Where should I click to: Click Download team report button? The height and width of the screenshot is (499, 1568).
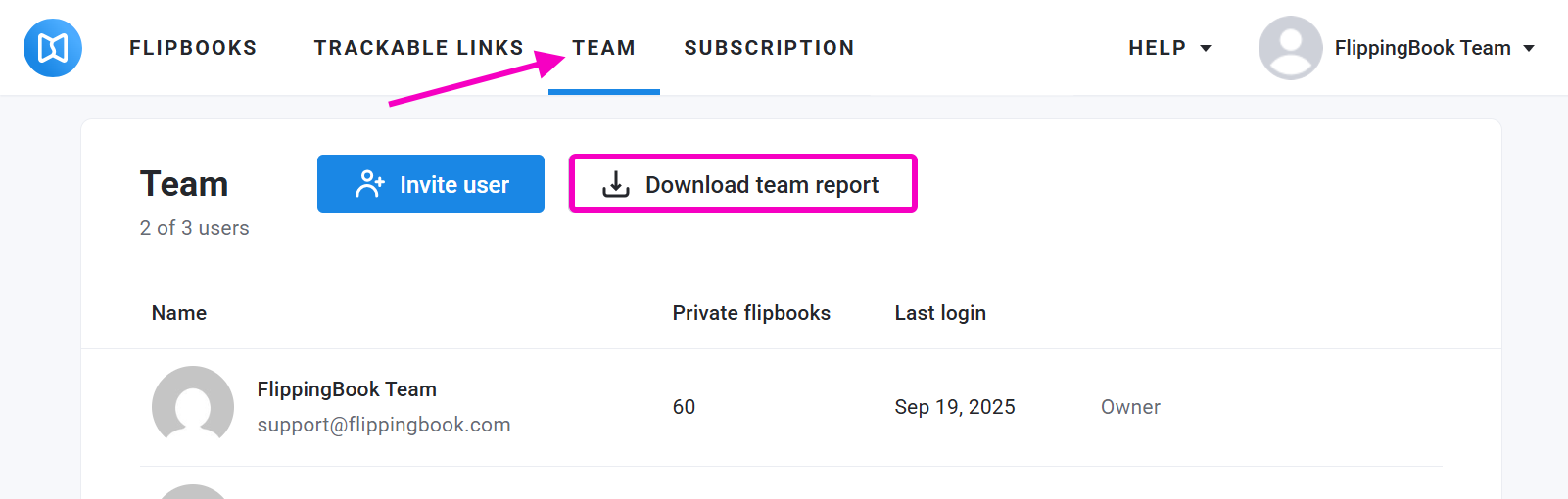tap(742, 184)
